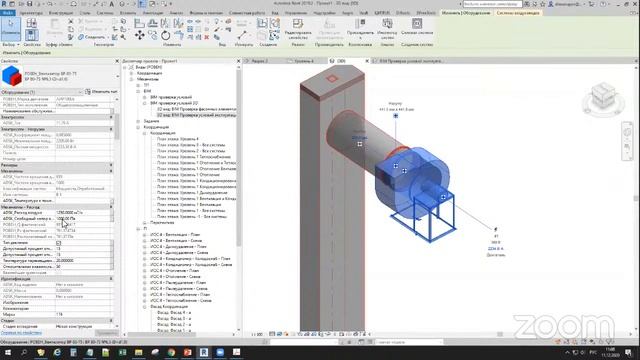Image resolution: width=640 pixels, height=360 pixels.
Task: Switch to the Duct Systems contextual tab
Action: coord(518,13)
